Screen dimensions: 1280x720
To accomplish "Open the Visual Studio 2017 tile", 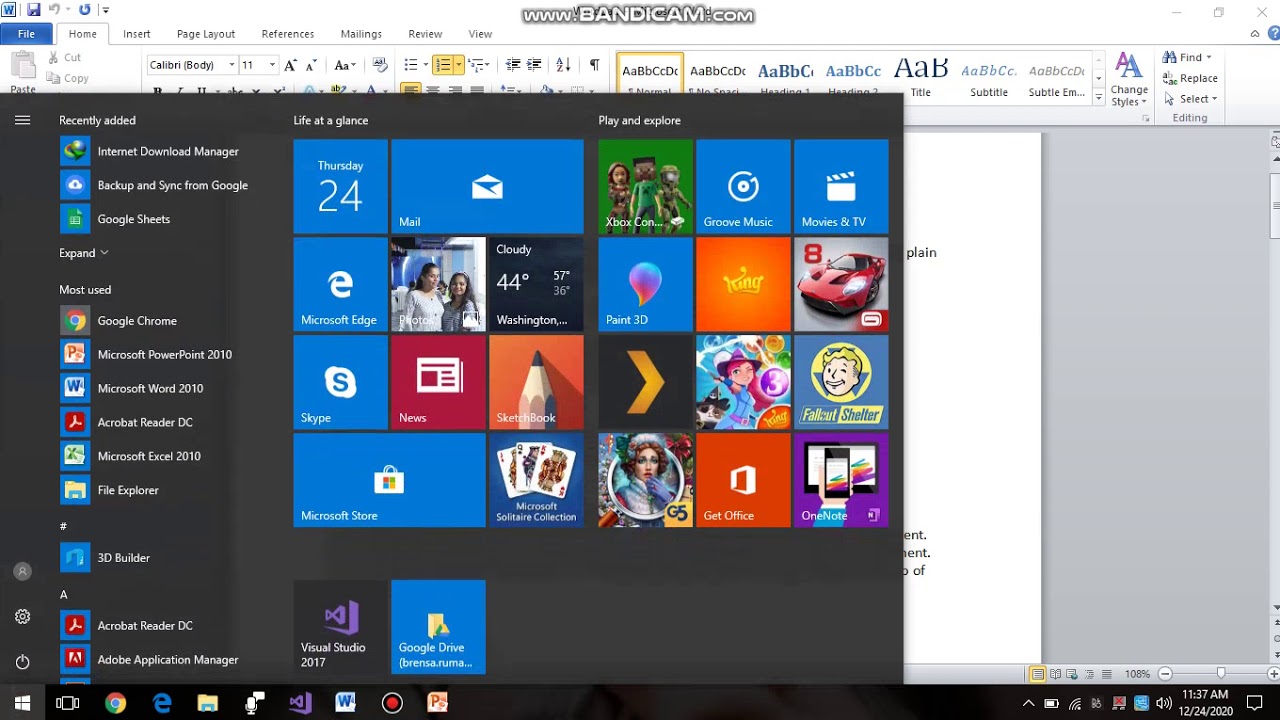I will pyautogui.click(x=340, y=627).
